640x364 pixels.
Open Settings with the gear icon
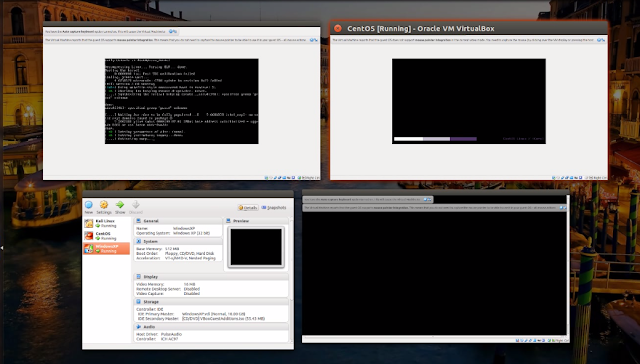104,204
